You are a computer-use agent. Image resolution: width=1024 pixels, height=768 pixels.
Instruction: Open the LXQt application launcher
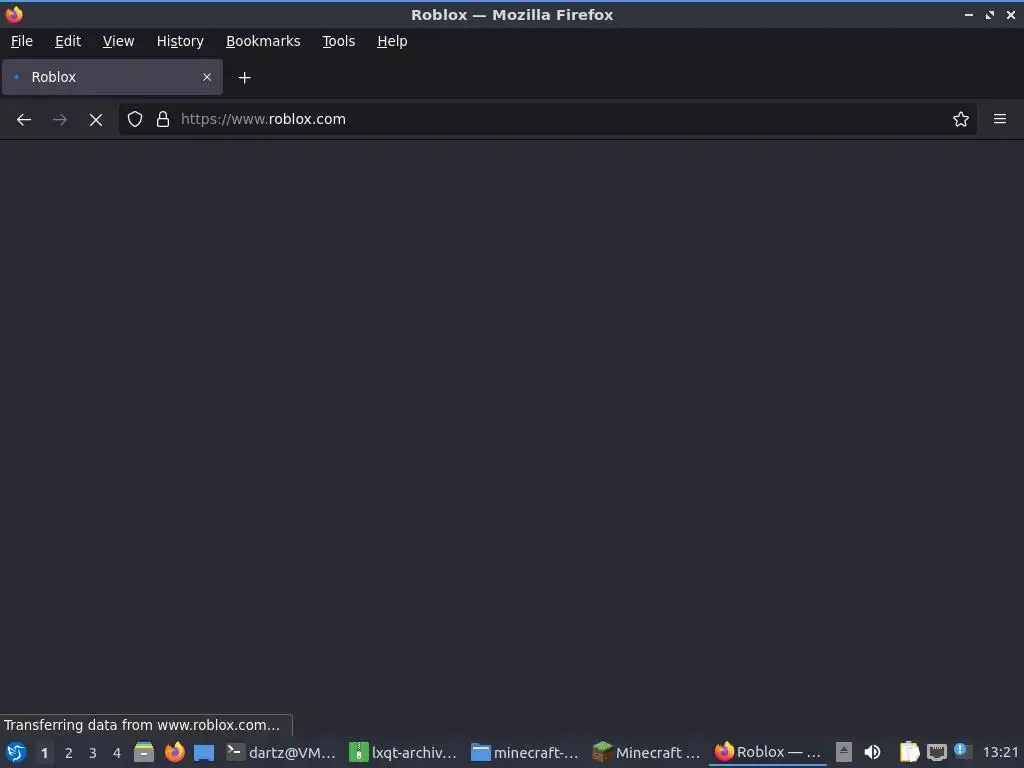[15, 752]
